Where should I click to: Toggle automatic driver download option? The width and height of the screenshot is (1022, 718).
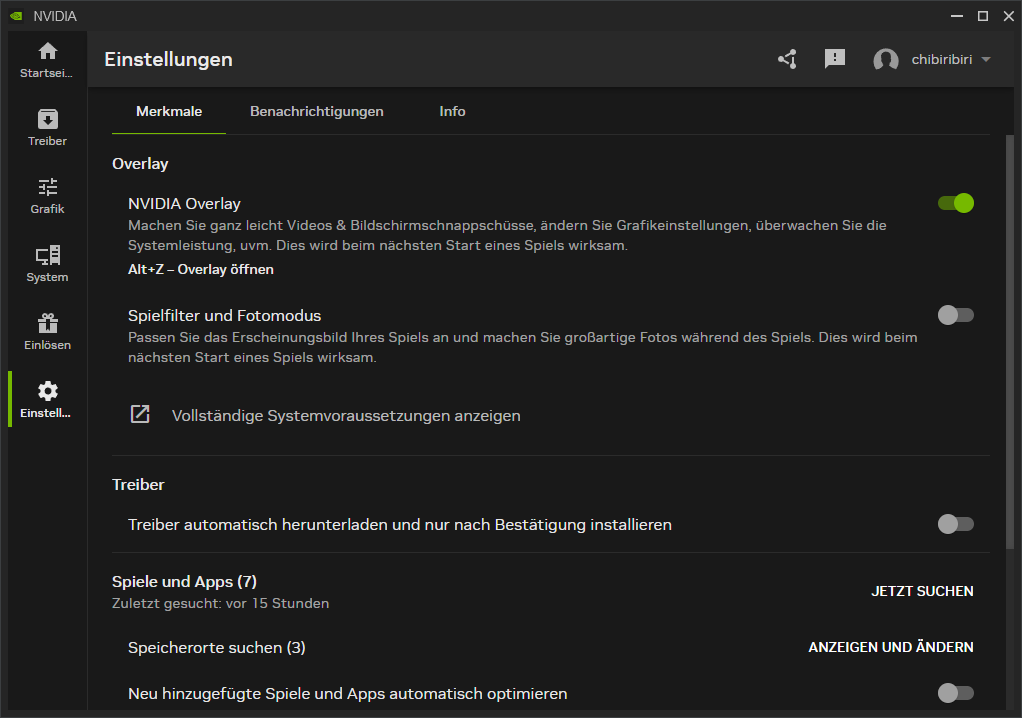[955, 524]
